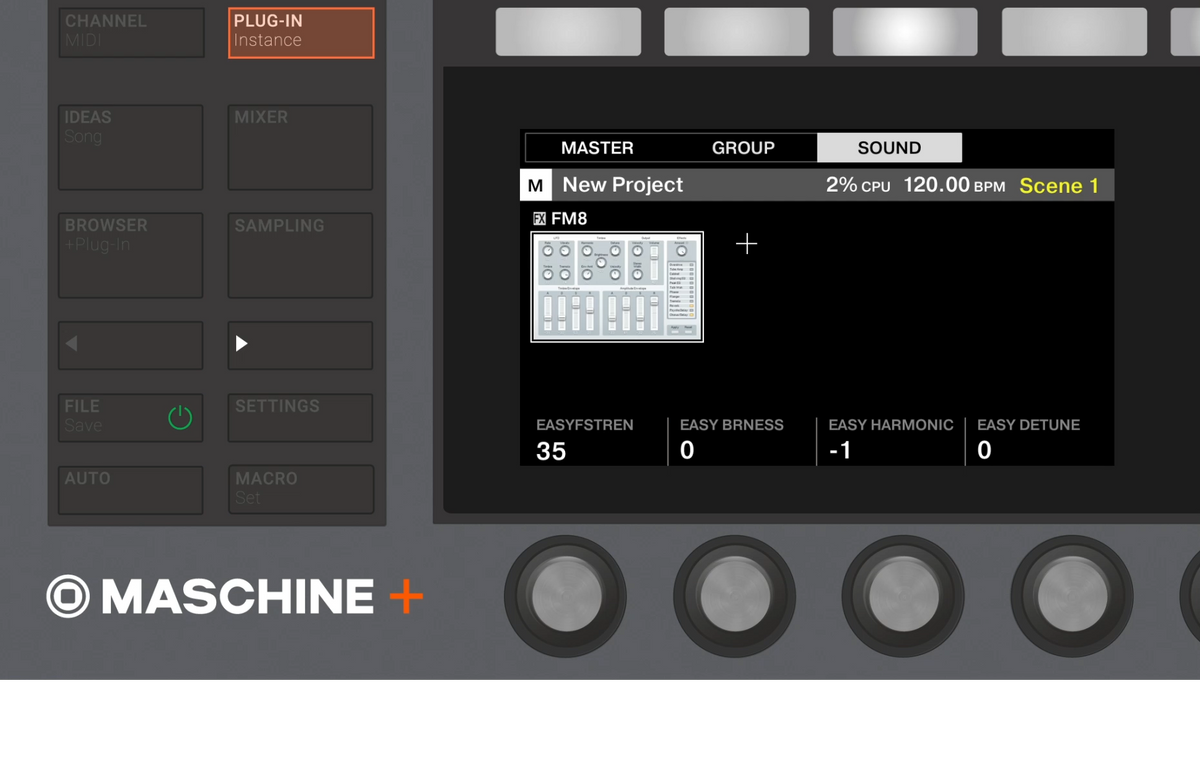Image resolution: width=1200 pixels, height=774 pixels.
Task: Click the M icon beside New Project
Action: 536,185
